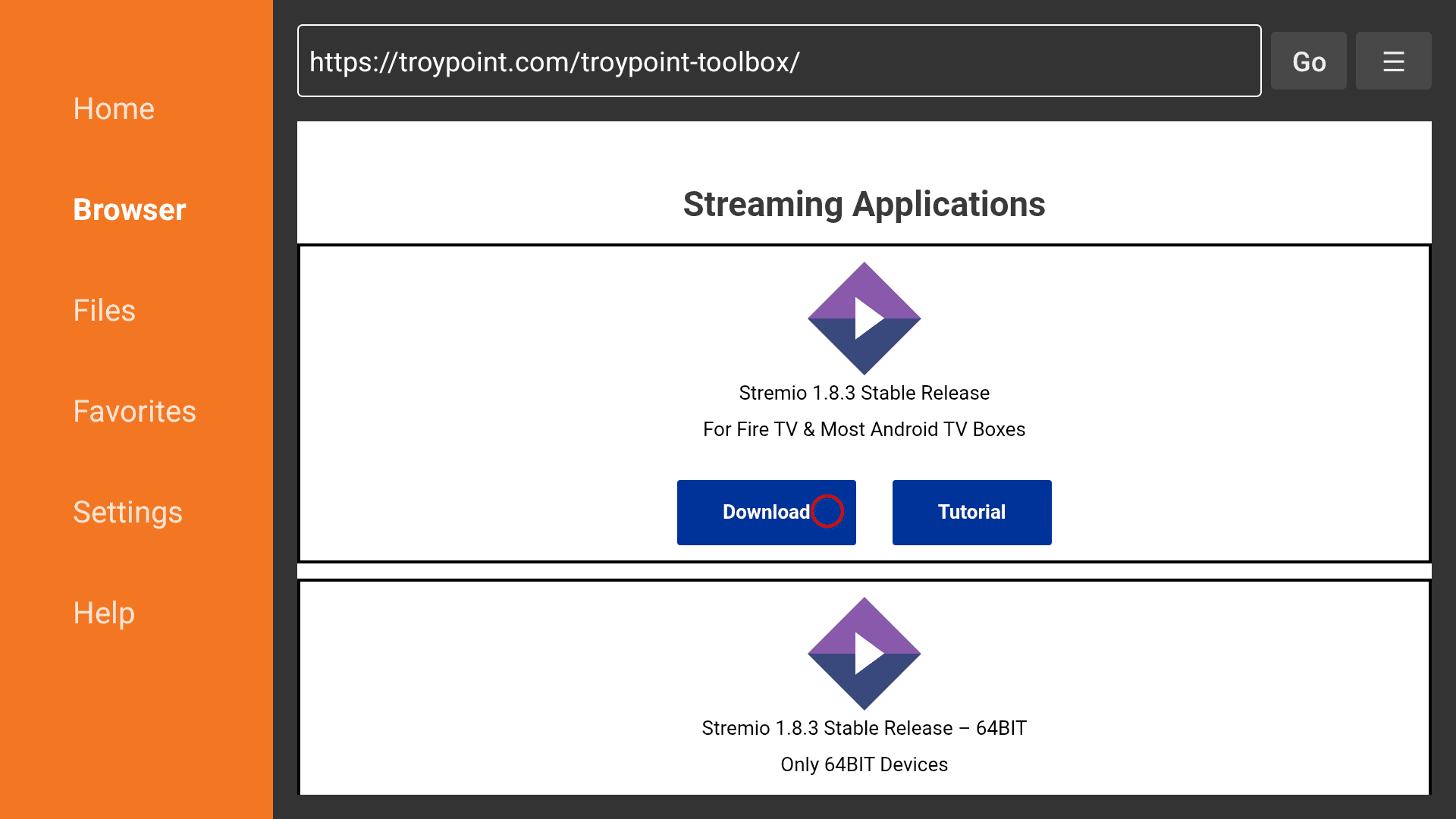Click Stremio 64BIT release title
Screen dimensions: 1456x819
(x=864, y=728)
